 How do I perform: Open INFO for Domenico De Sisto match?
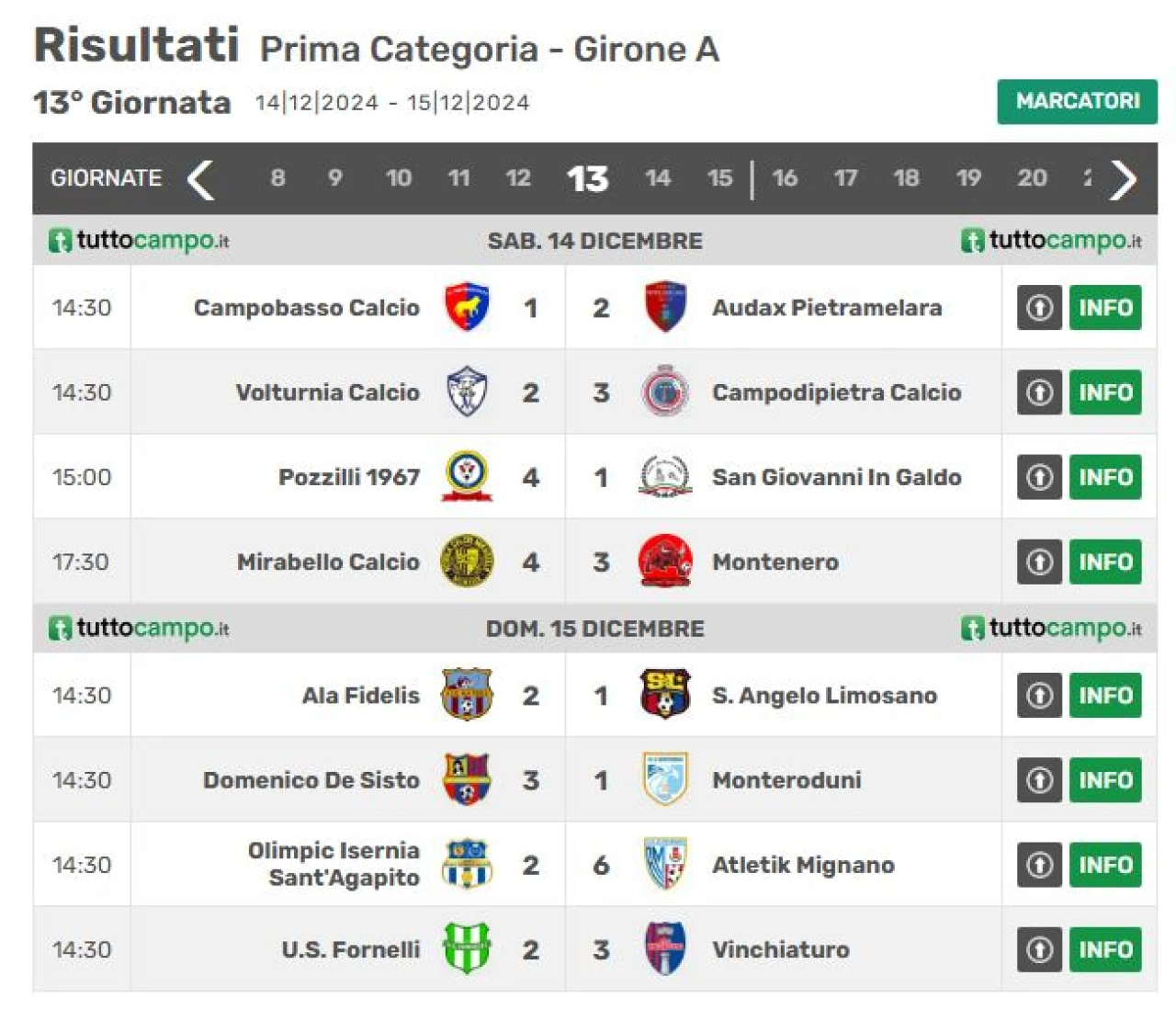[x=1105, y=780]
